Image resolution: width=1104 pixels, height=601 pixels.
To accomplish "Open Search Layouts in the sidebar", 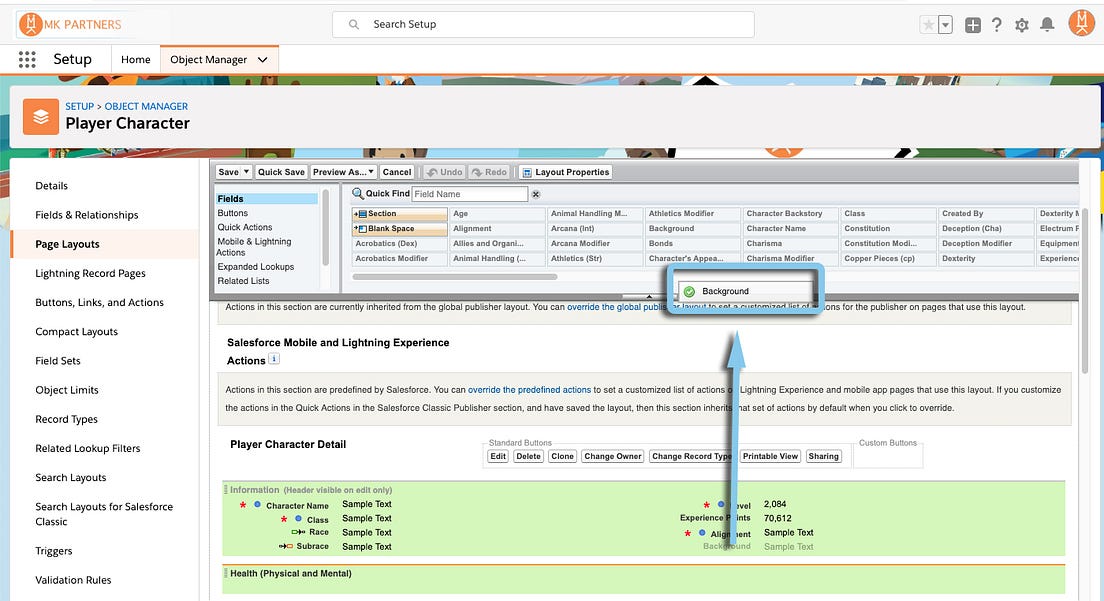I will [71, 478].
